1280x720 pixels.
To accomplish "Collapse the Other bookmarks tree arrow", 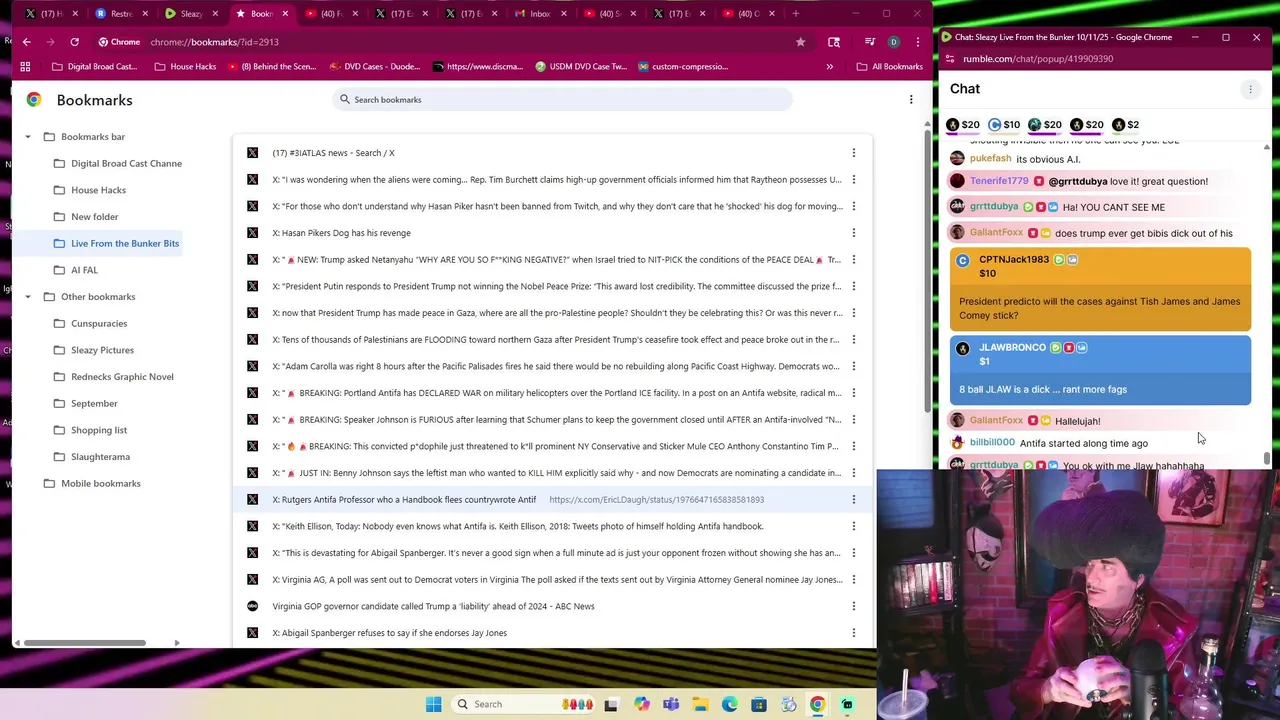I will [28, 297].
